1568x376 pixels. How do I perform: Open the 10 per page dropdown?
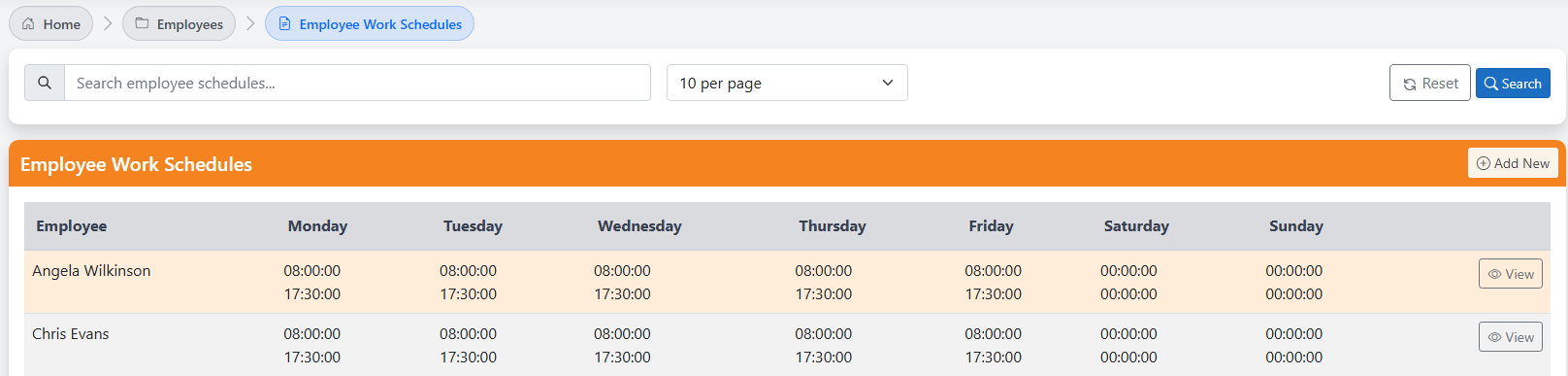(787, 83)
